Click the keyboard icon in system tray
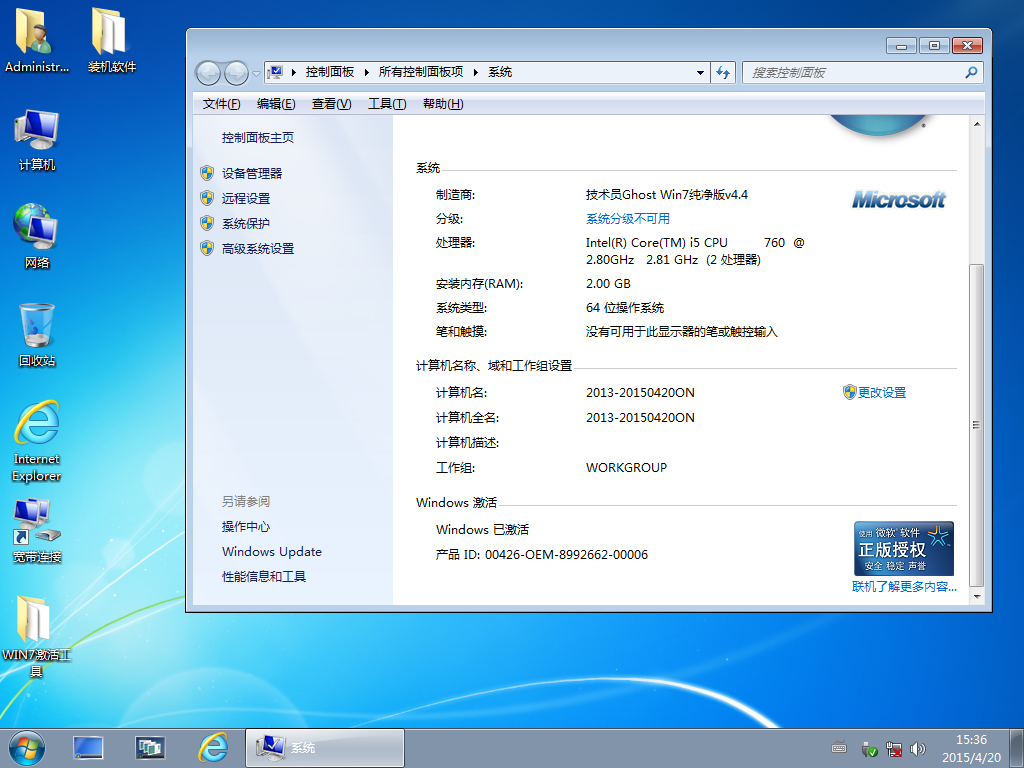The width and height of the screenshot is (1024, 768). (x=839, y=748)
